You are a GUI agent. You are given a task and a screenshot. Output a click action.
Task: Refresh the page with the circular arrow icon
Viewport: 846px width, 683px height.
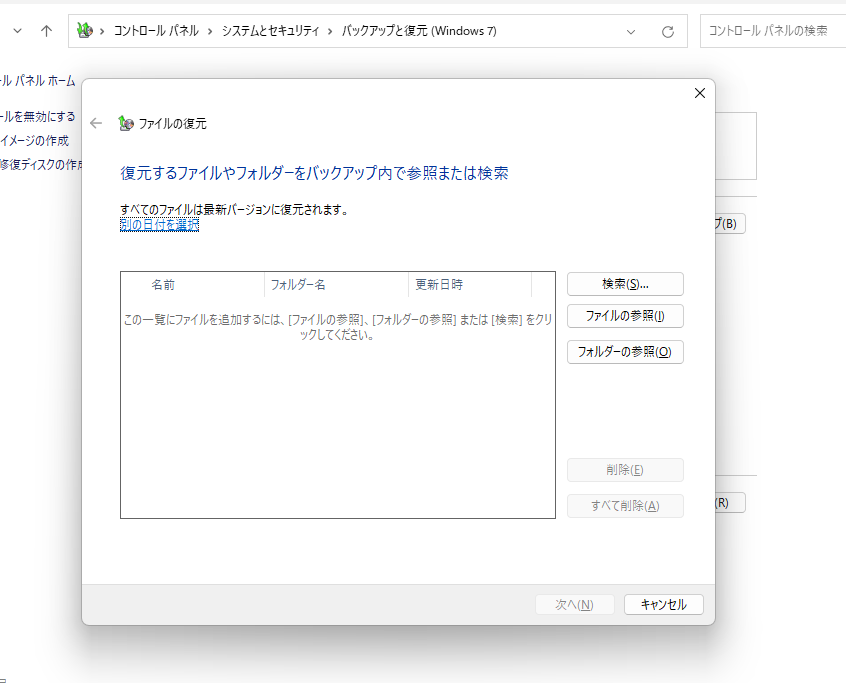(667, 31)
